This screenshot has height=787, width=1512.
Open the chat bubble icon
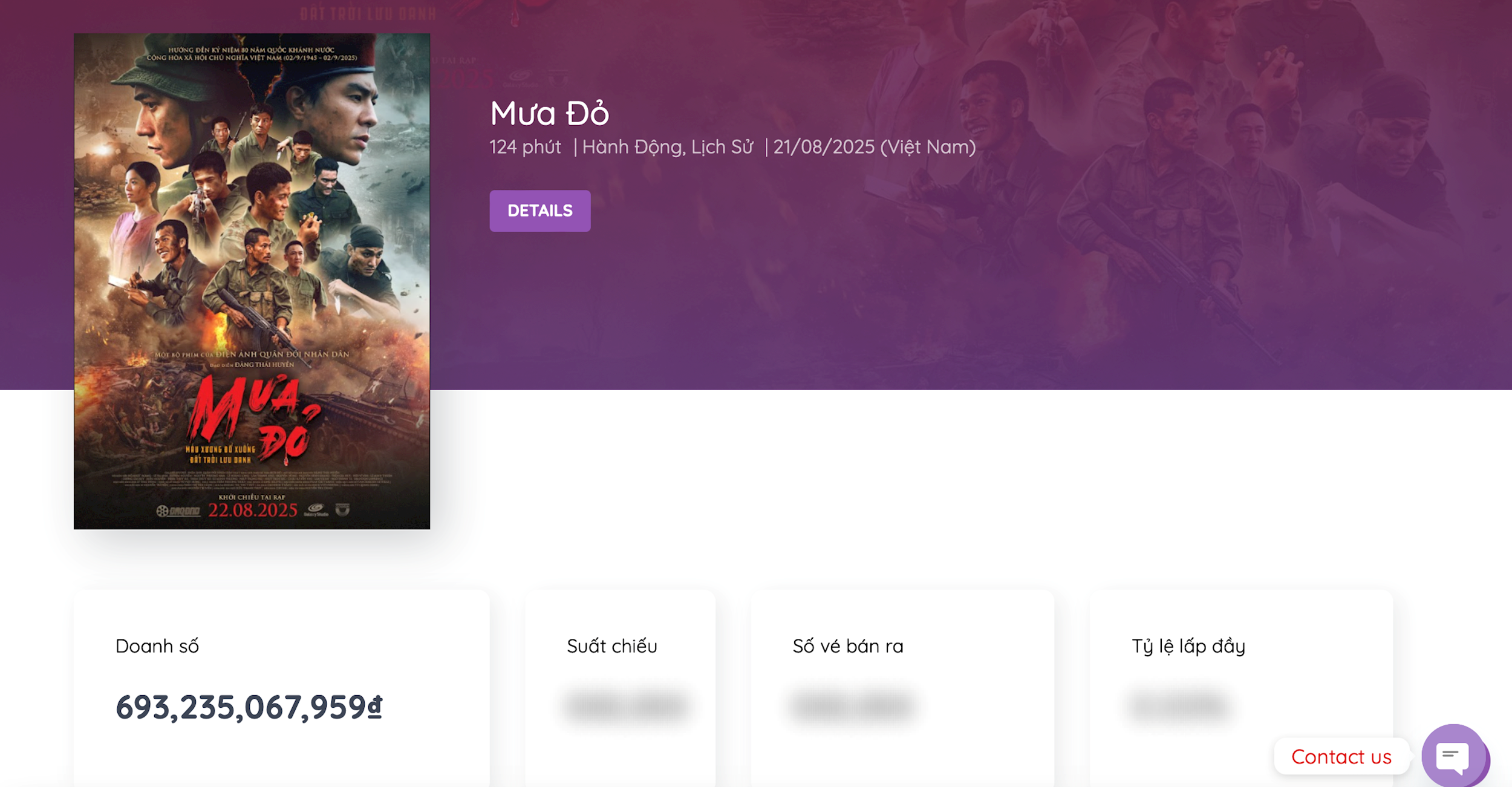1453,756
